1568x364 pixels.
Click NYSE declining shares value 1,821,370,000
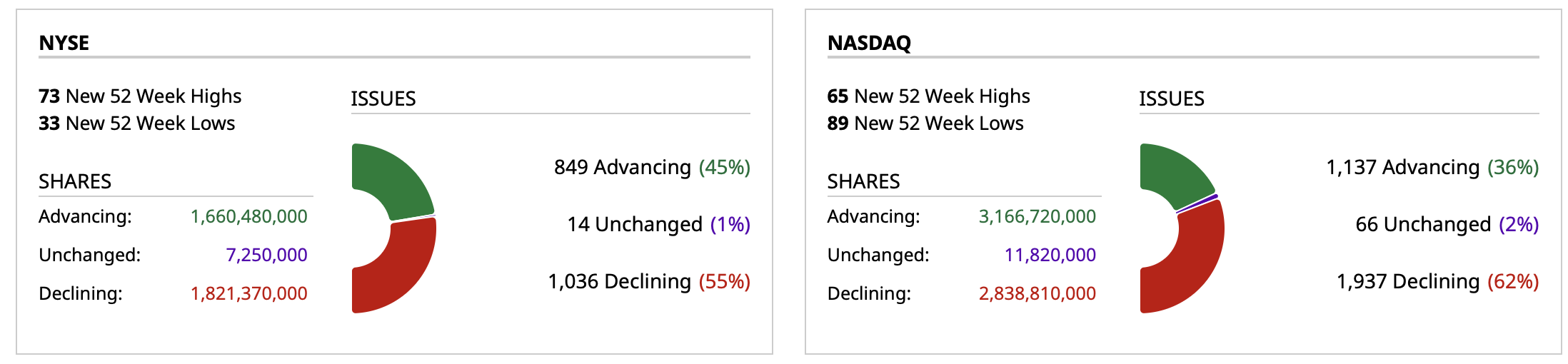click(248, 293)
